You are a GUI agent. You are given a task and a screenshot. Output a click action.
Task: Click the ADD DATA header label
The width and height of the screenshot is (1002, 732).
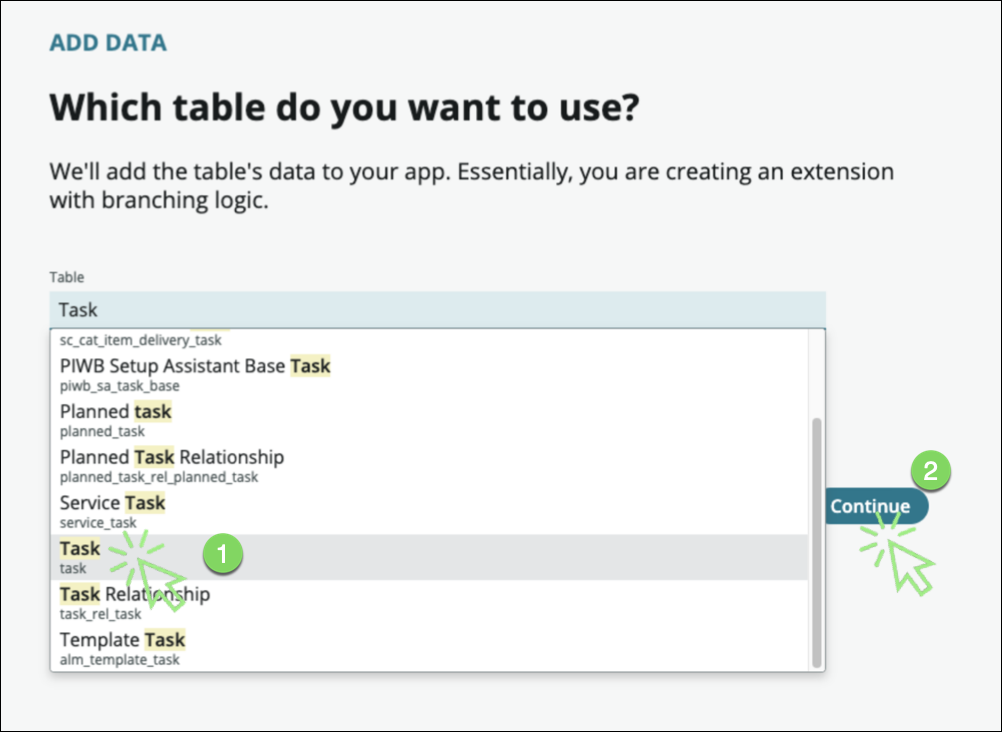click(x=108, y=43)
